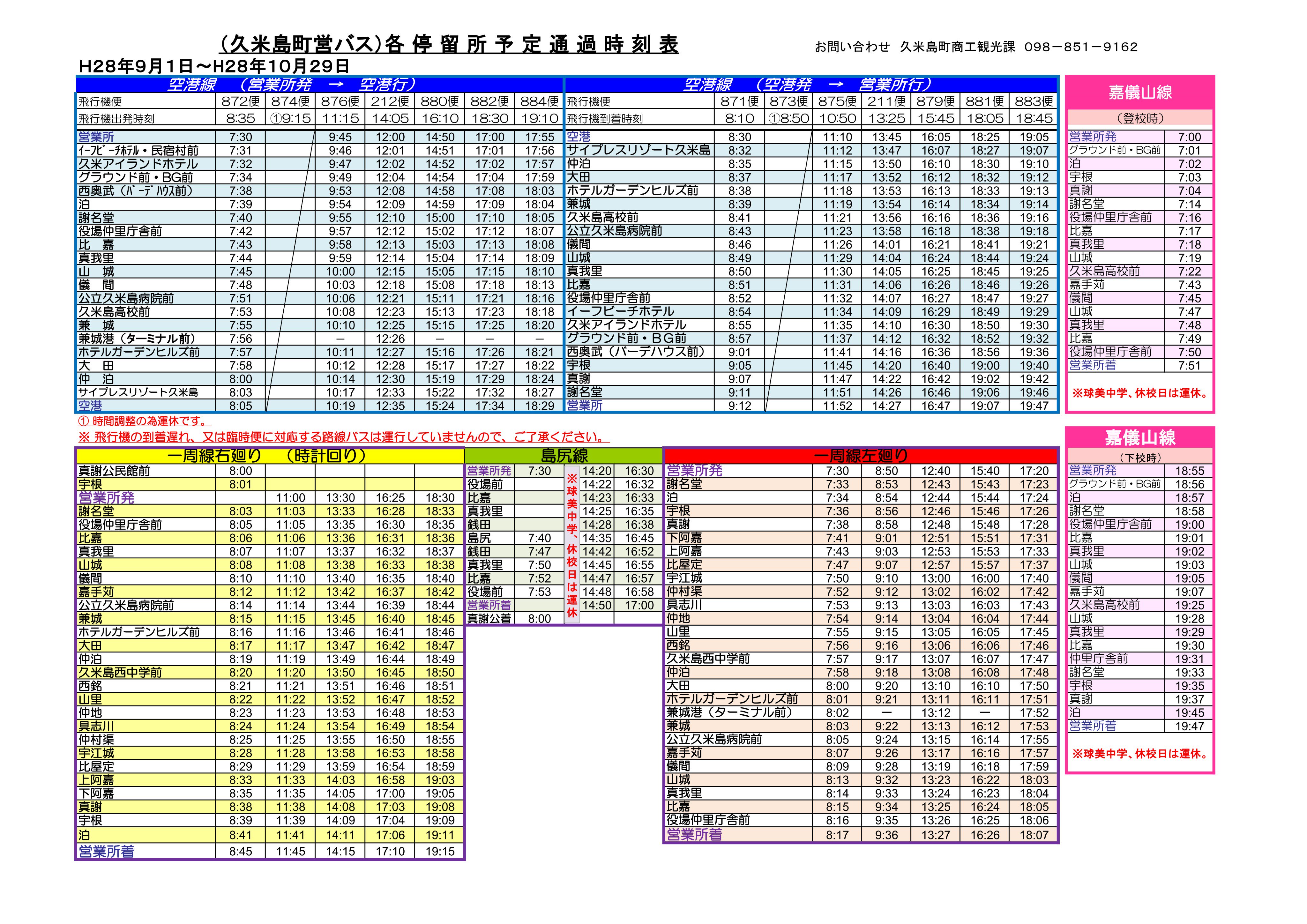Click the 空港線 営業所発→空港行 header
1307x924 pixels.
pos(319,84)
